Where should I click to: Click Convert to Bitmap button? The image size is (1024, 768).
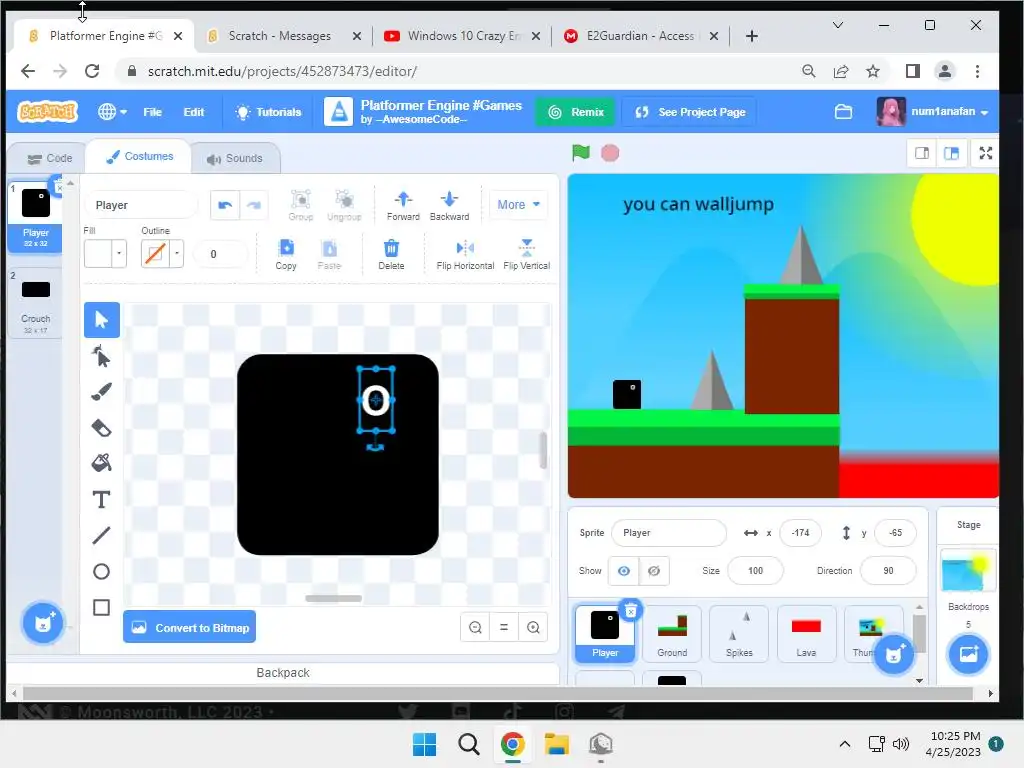coord(189,628)
